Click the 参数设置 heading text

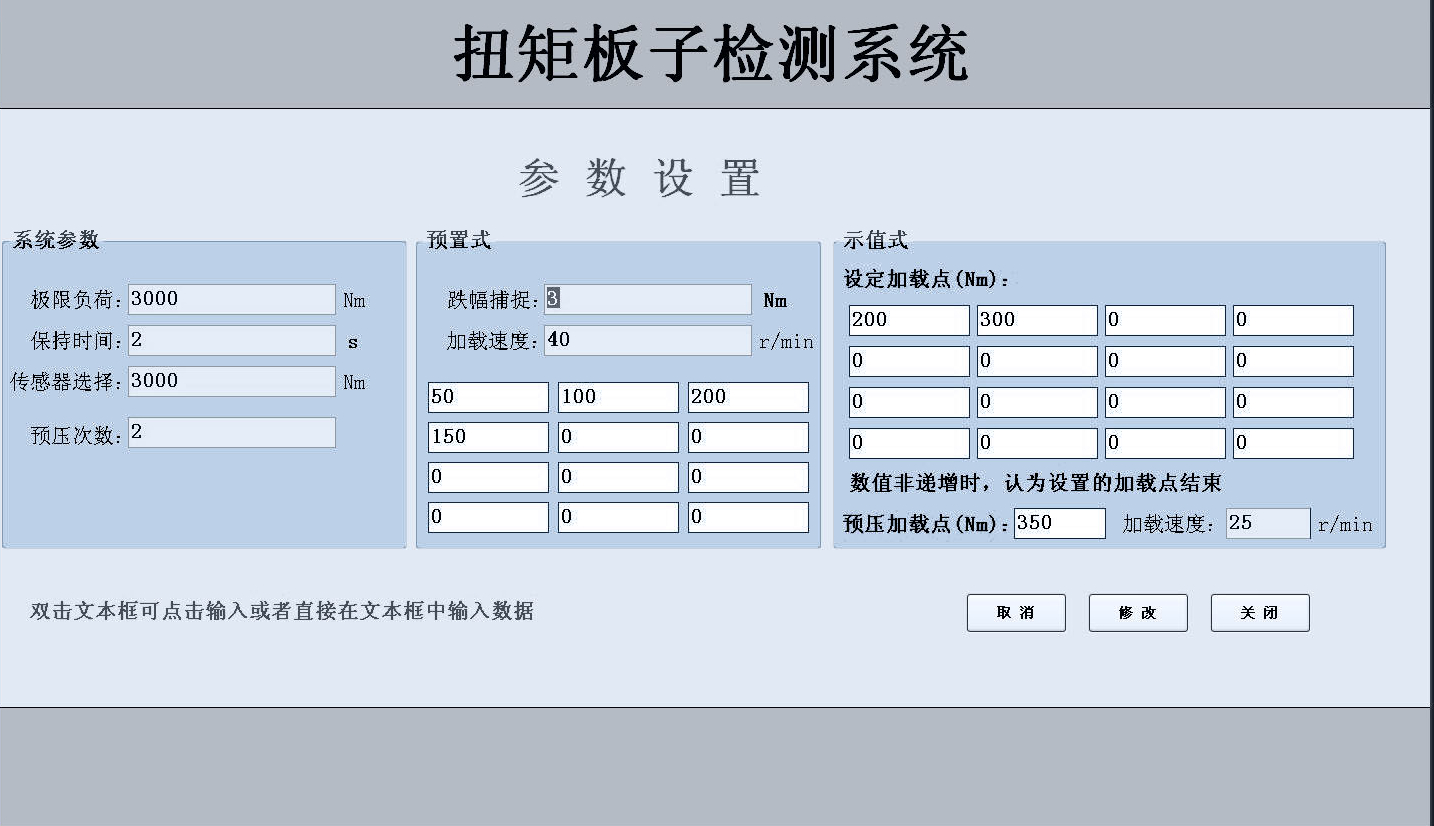[x=640, y=179]
